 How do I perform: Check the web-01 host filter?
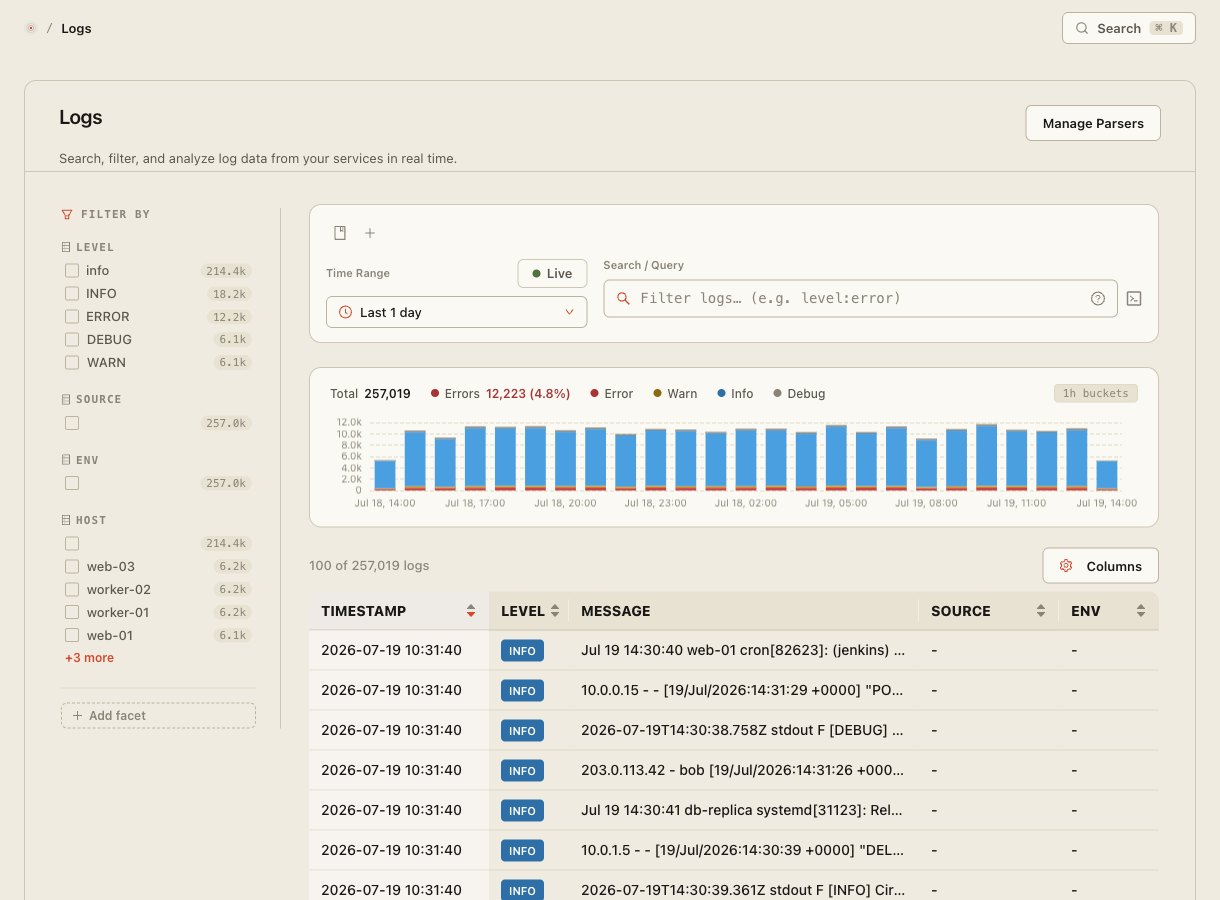(x=72, y=635)
